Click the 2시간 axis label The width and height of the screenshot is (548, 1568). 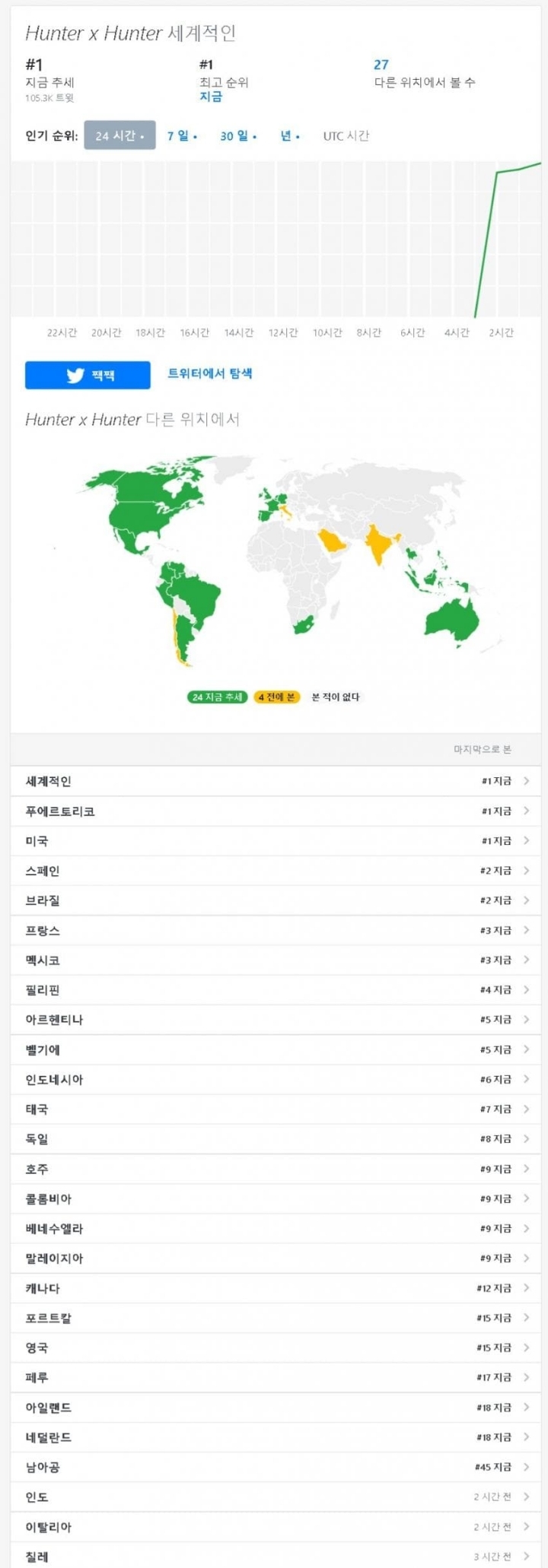coord(502,332)
